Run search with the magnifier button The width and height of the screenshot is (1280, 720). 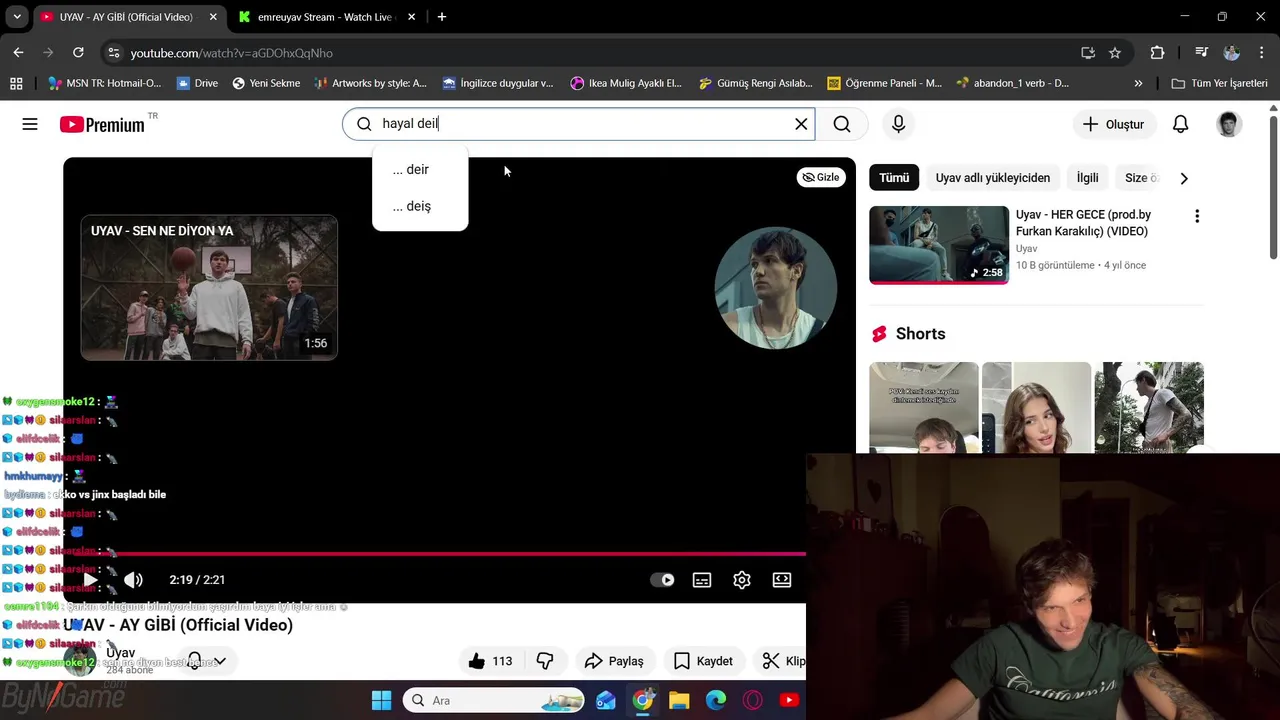pos(842,124)
